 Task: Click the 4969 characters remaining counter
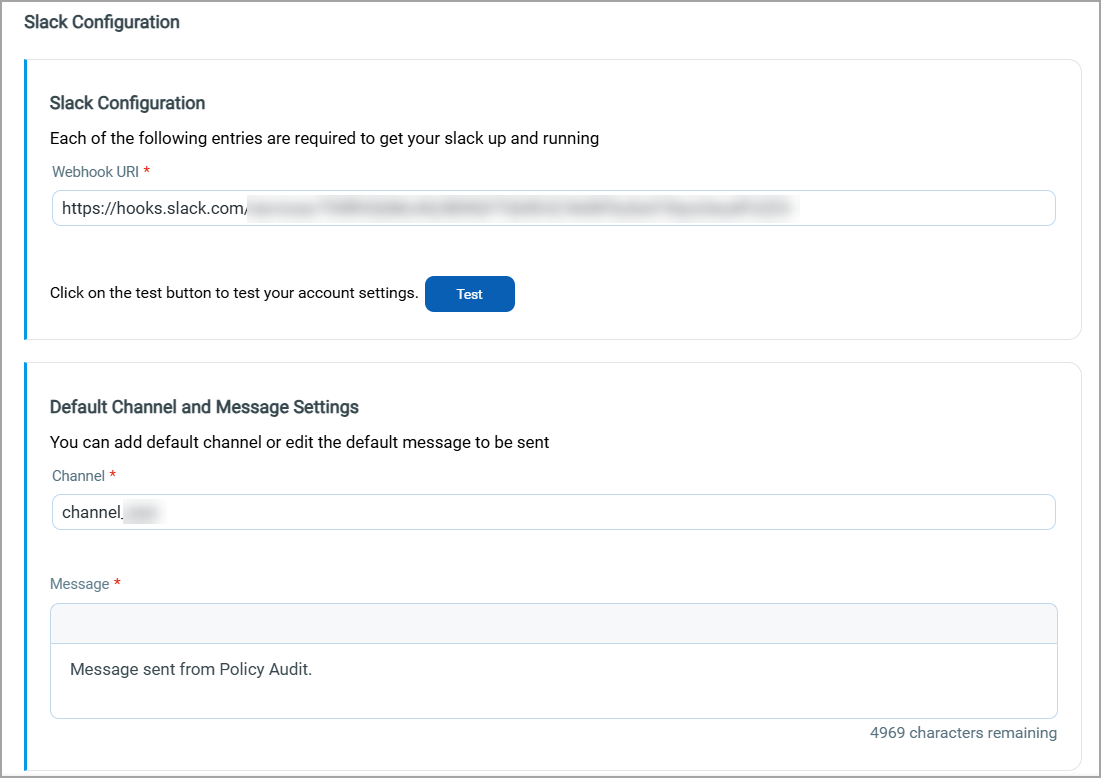pos(962,733)
